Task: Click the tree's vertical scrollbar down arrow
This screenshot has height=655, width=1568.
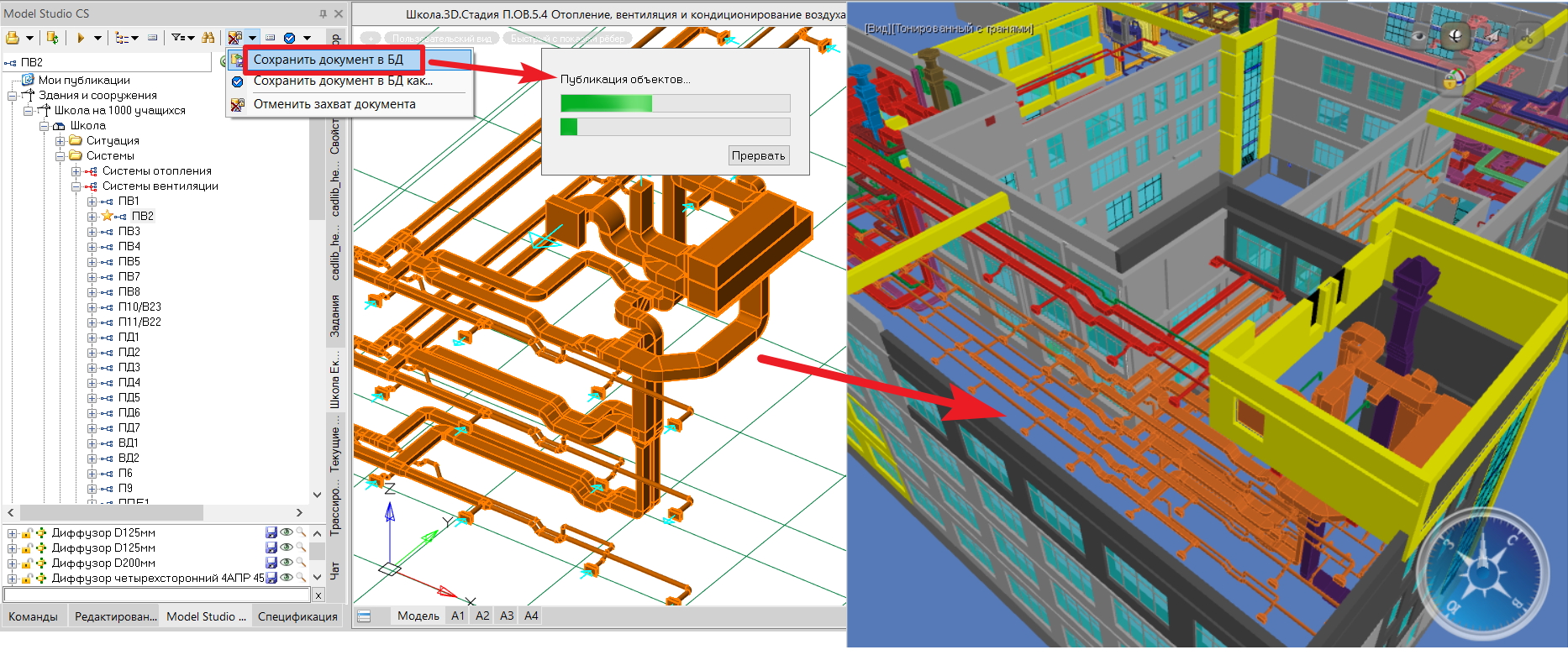Action: click(x=317, y=495)
